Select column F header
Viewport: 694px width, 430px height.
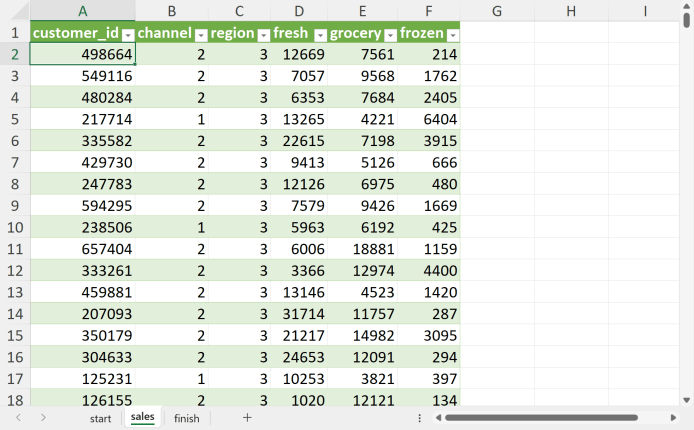(429, 11)
